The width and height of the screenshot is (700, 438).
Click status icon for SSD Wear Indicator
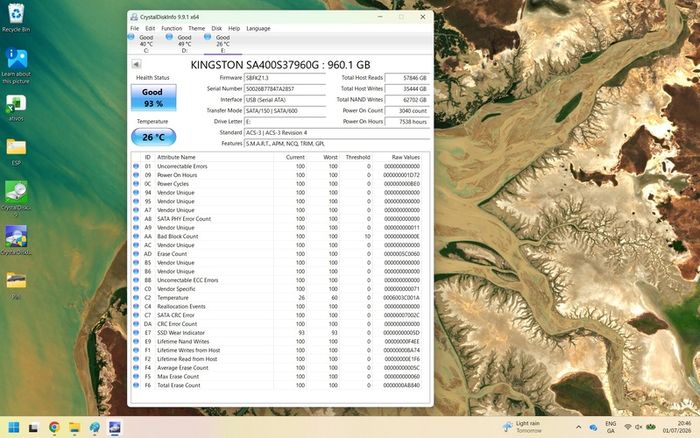pos(136,333)
